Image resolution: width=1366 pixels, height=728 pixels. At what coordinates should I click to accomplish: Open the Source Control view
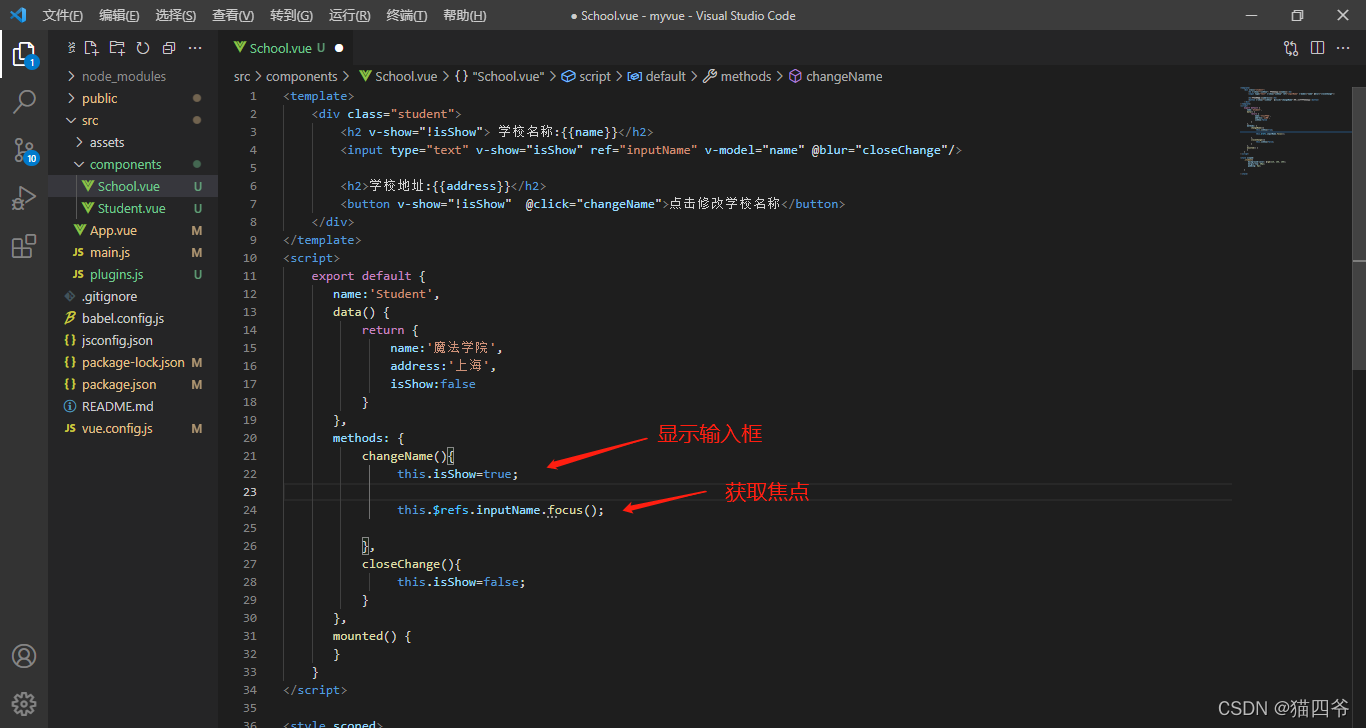[24, 150]
